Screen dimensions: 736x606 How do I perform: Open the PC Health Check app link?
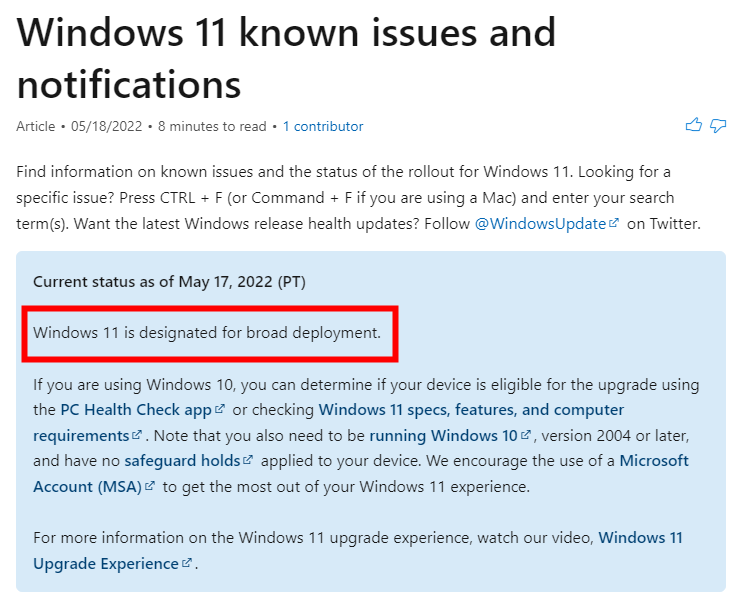click(x=136, y=410)
